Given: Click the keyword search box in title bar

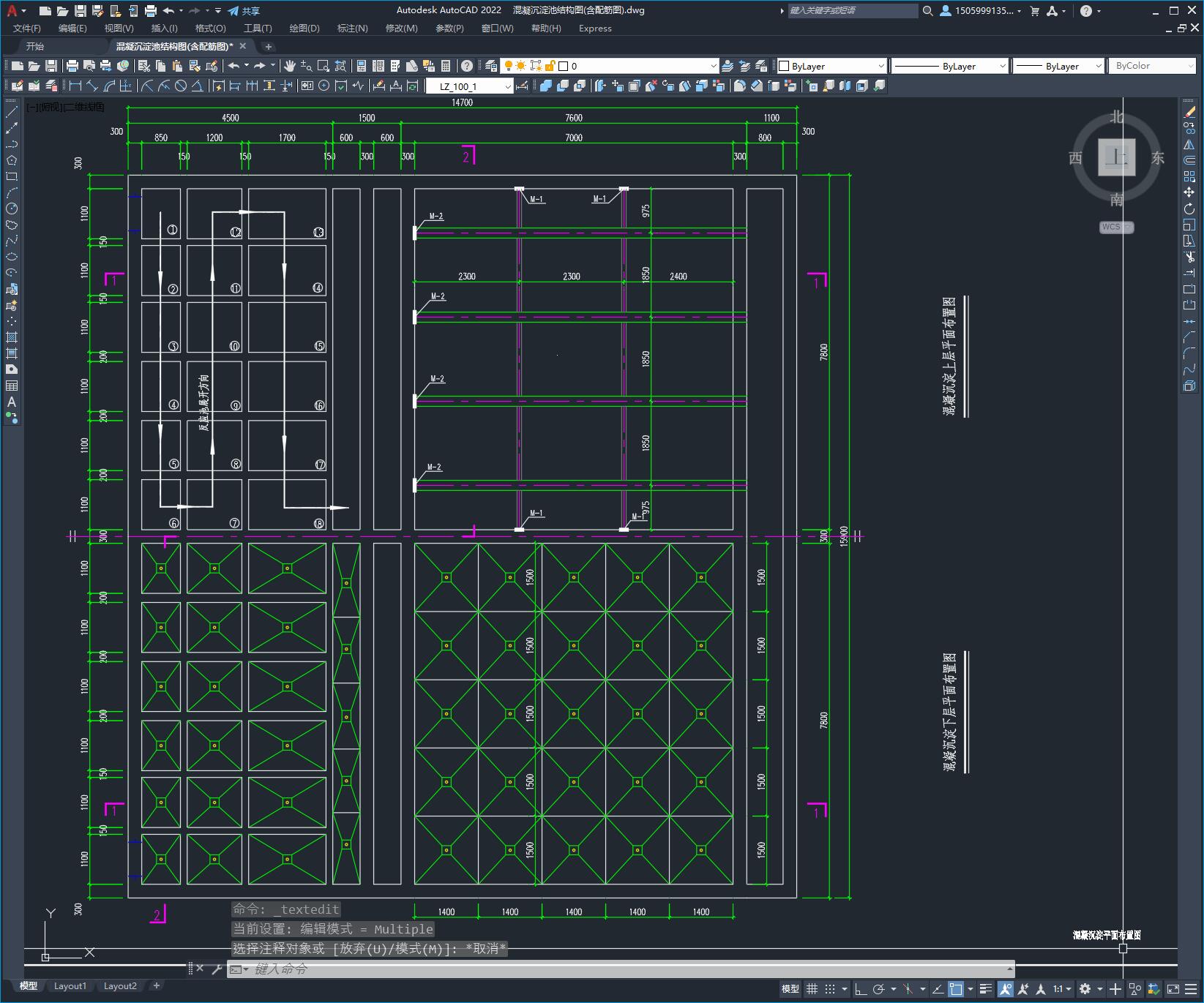Looking at the screenshot, I should [853, 11].
